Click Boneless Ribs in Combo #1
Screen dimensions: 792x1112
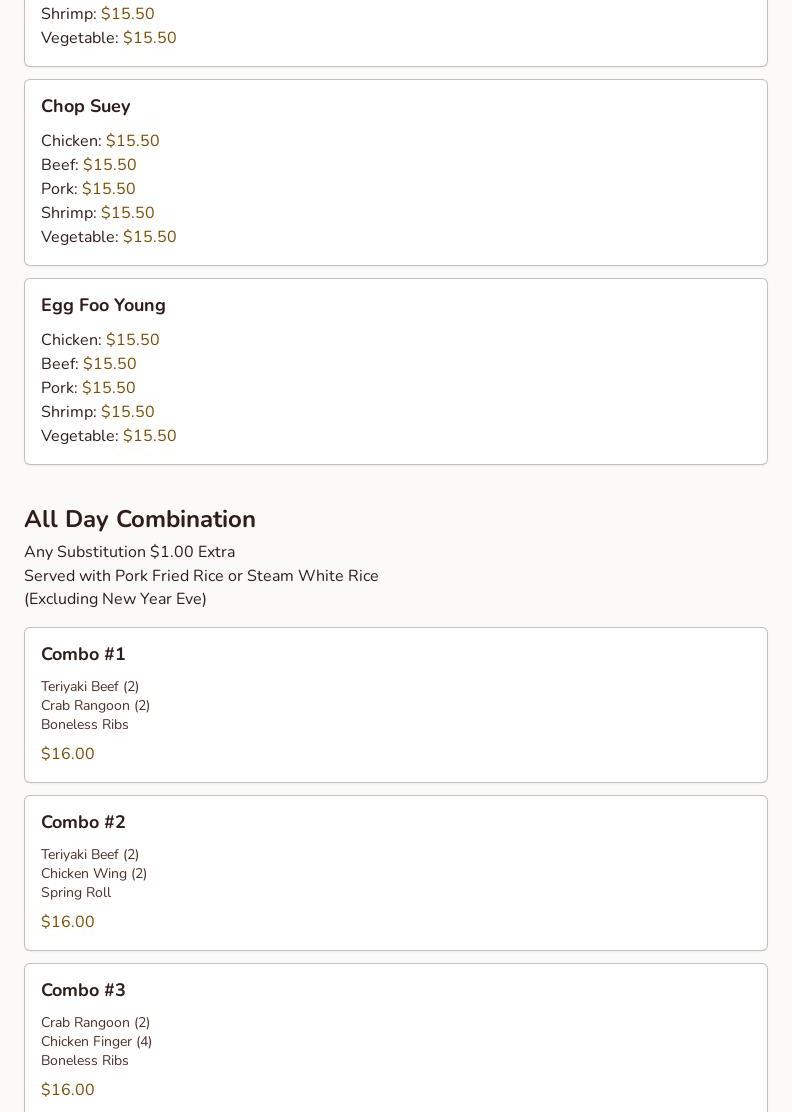pyautogui.click(x=85, y=724)
